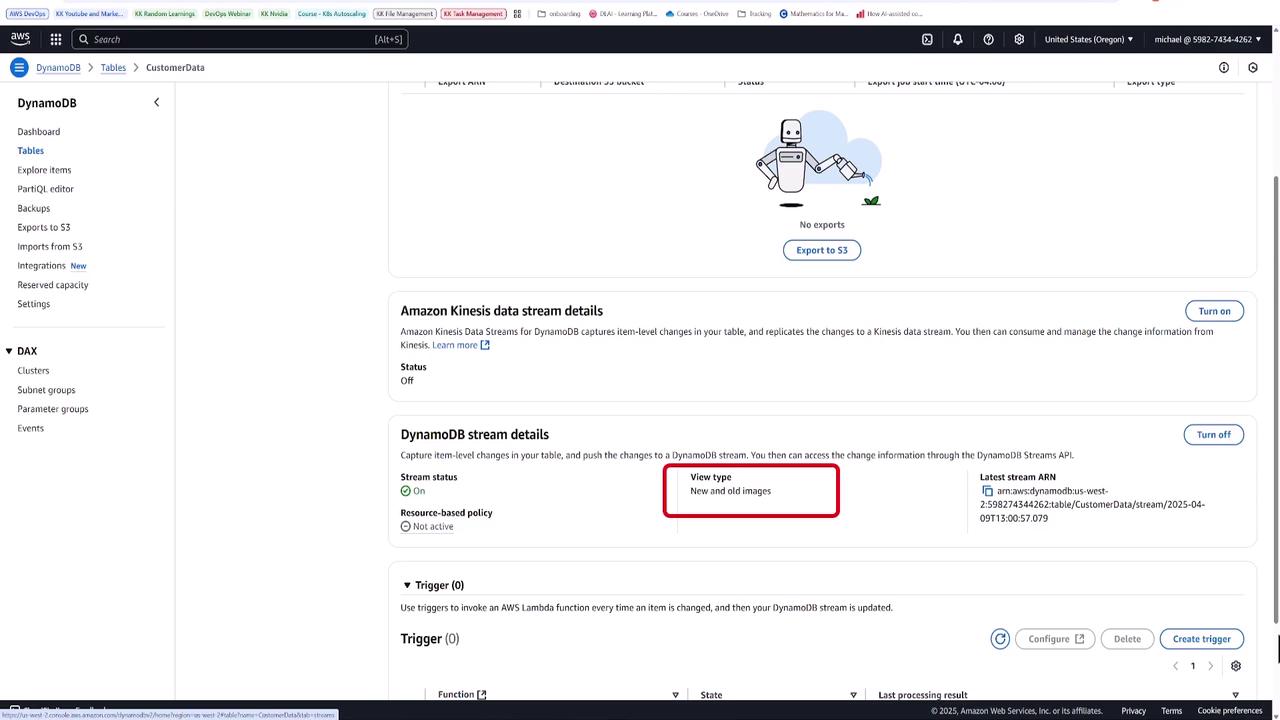
Task: Select Tables in the sidebar
Action: pos(31,151)
